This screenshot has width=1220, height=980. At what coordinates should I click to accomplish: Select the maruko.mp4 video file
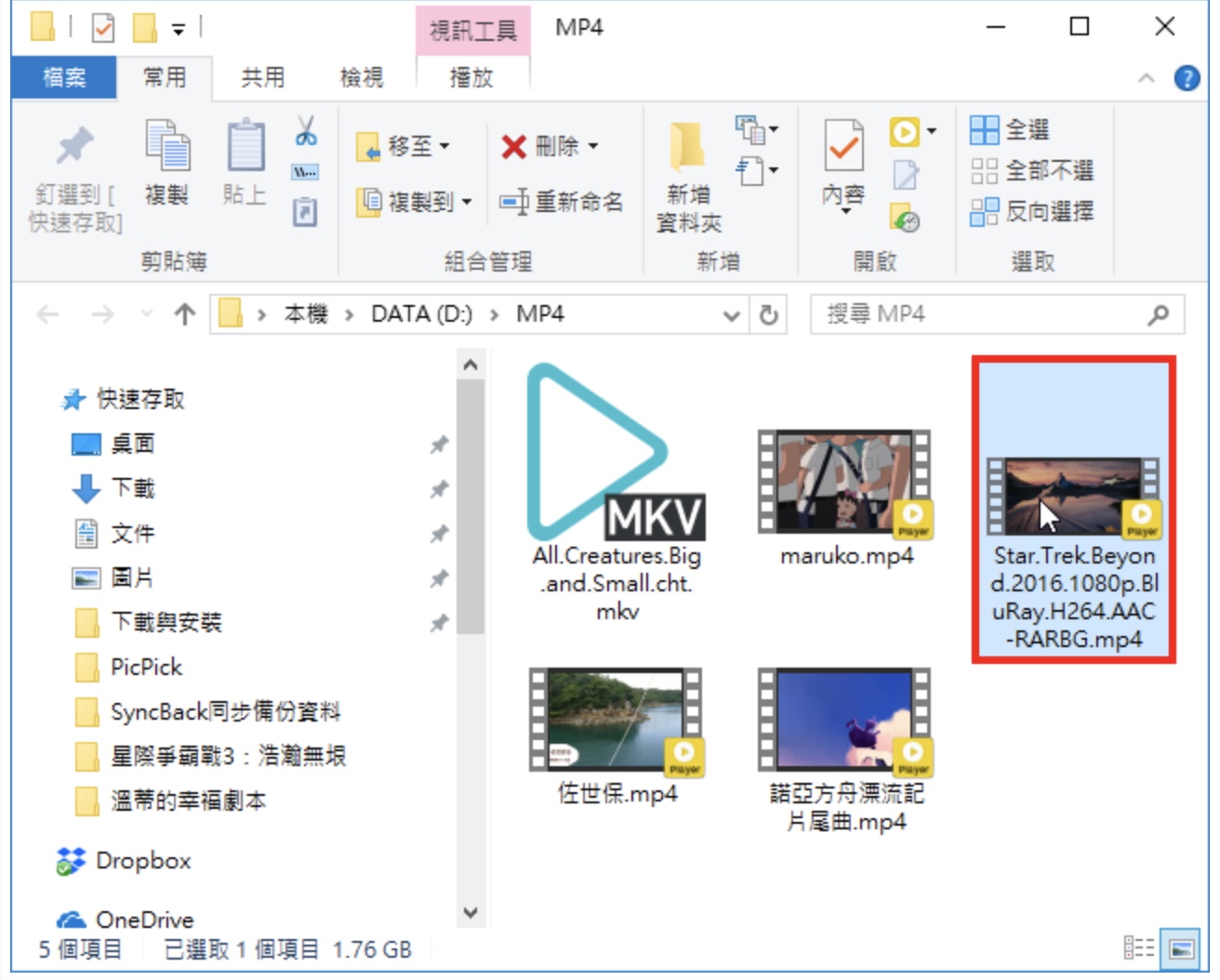pyautogui.click(x=846, y=499)
